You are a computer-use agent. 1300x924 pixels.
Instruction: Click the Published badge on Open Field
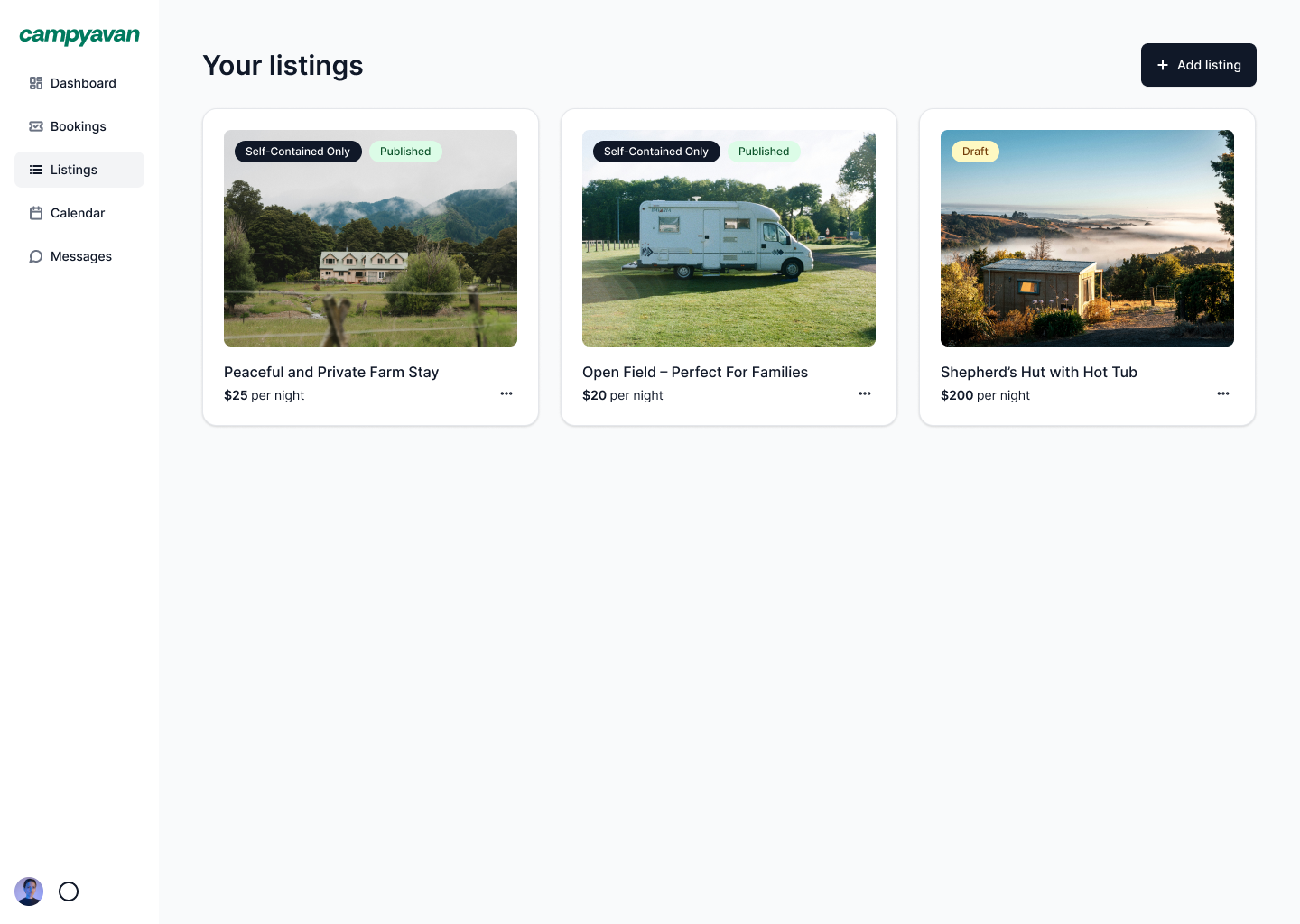[763, 152]
